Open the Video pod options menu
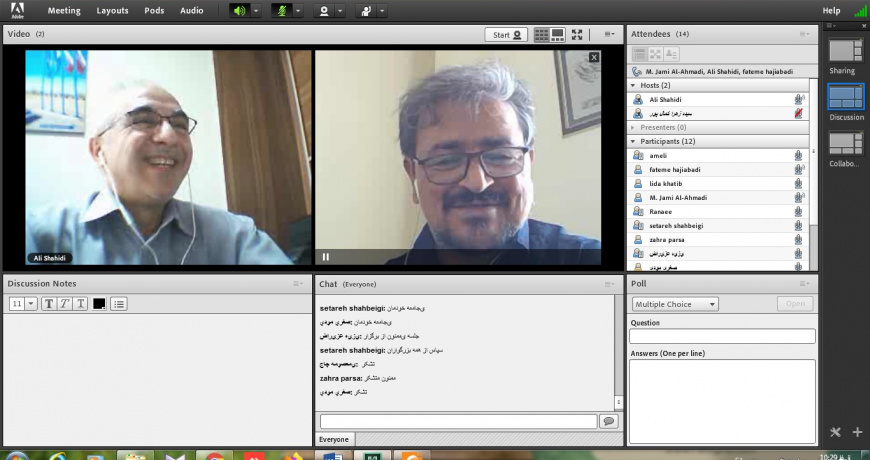 coord(609,34)
